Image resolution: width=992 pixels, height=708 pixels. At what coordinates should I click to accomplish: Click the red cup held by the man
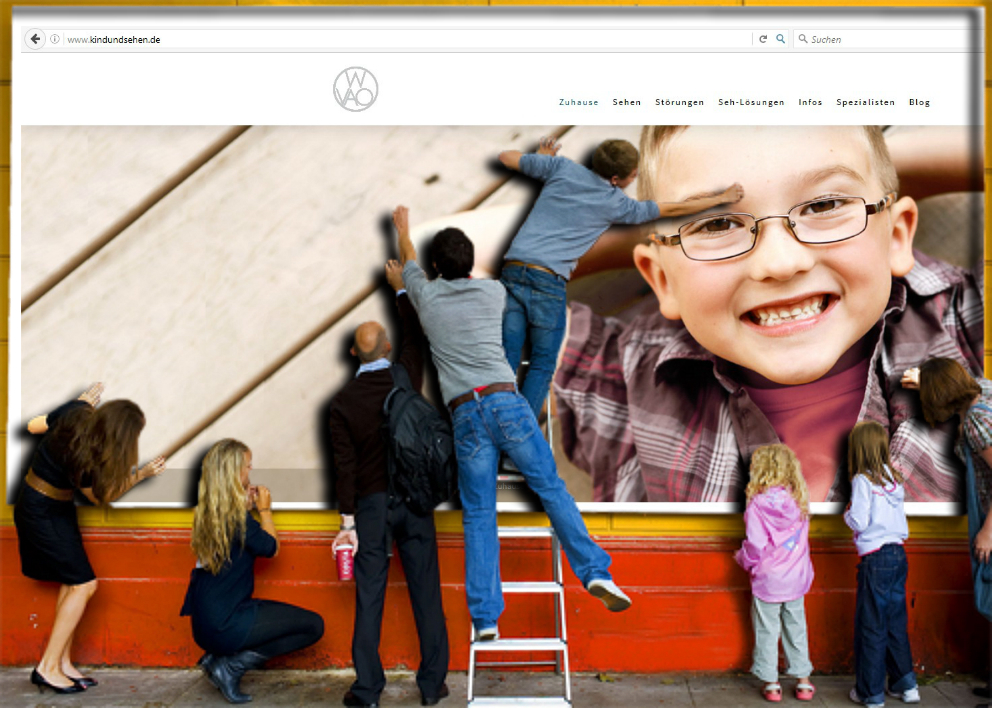[x=345, y=564]
